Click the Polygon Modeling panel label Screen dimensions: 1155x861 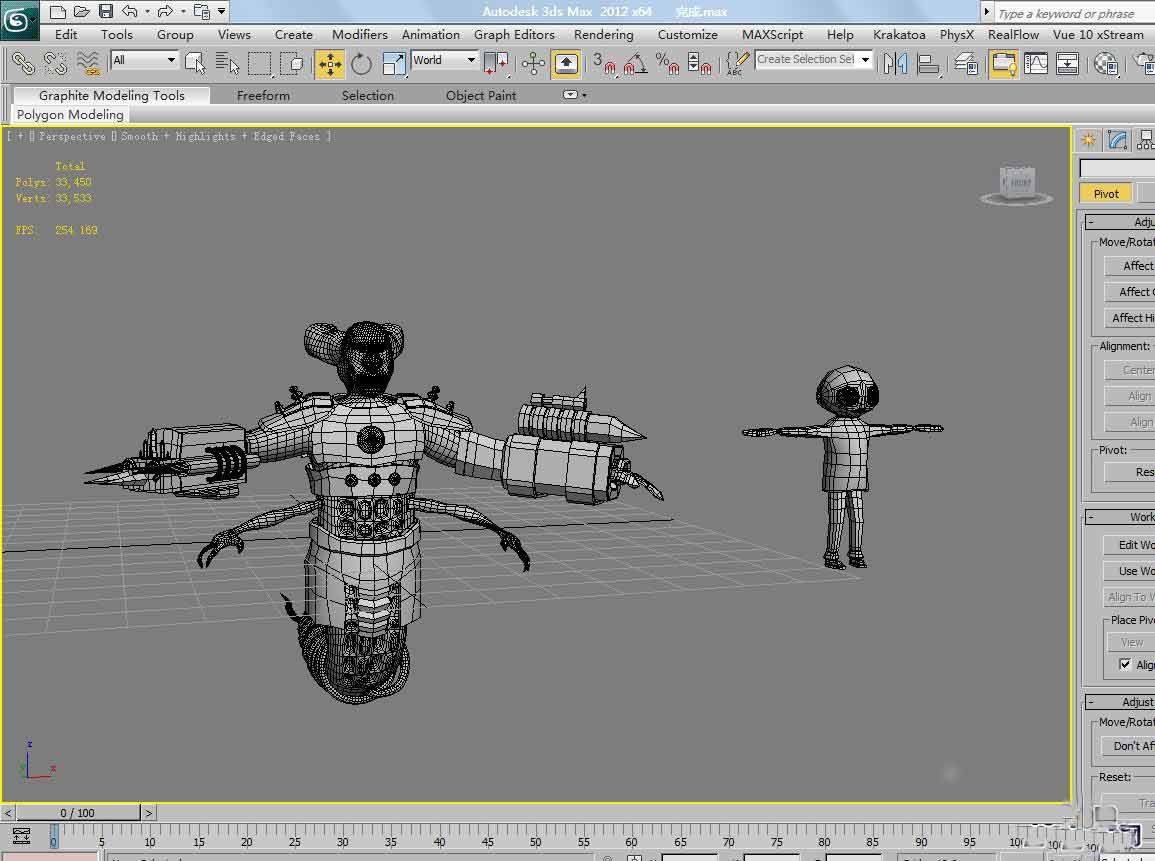point(70,115)
